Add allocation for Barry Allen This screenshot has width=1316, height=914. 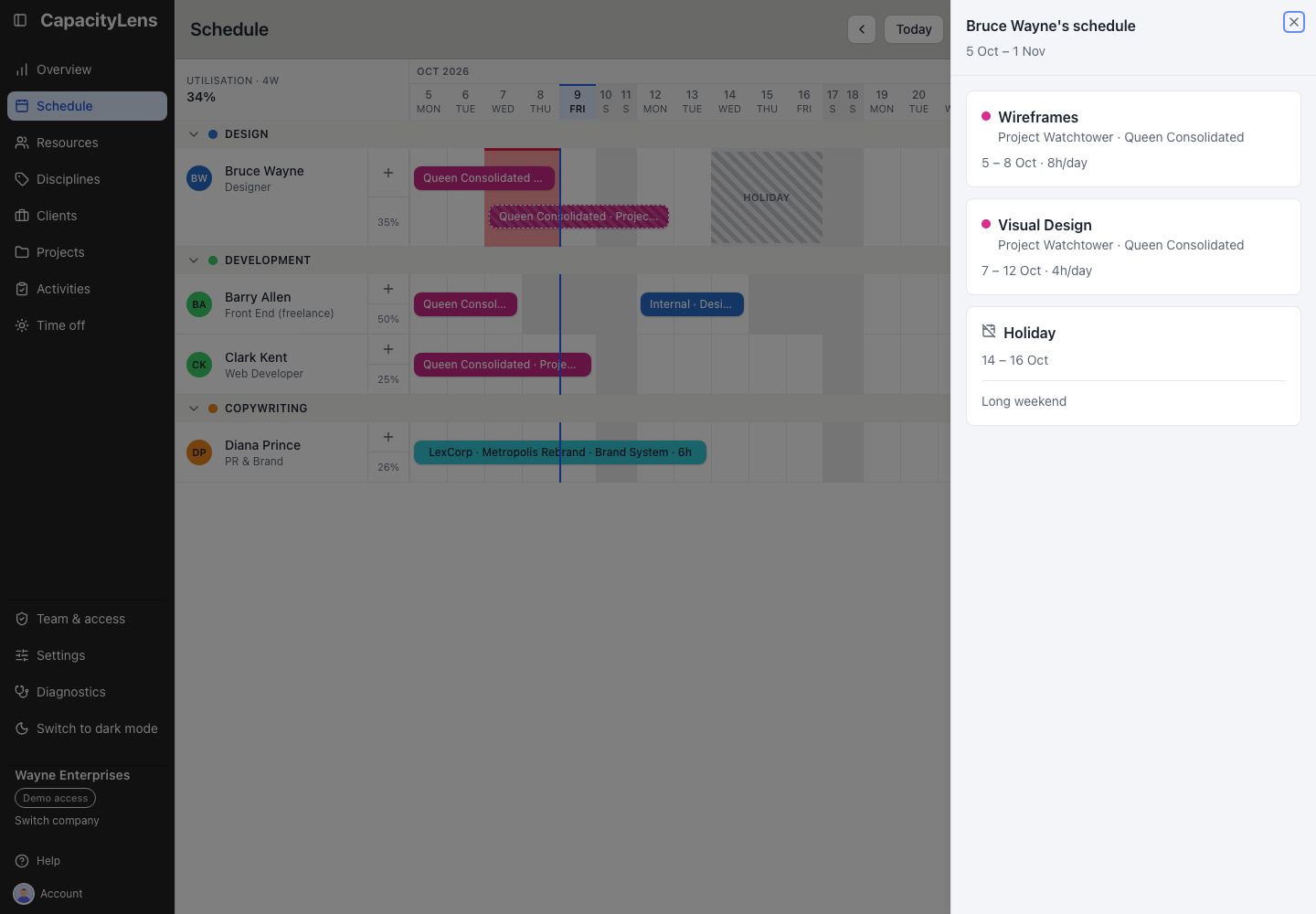point(388,289)
